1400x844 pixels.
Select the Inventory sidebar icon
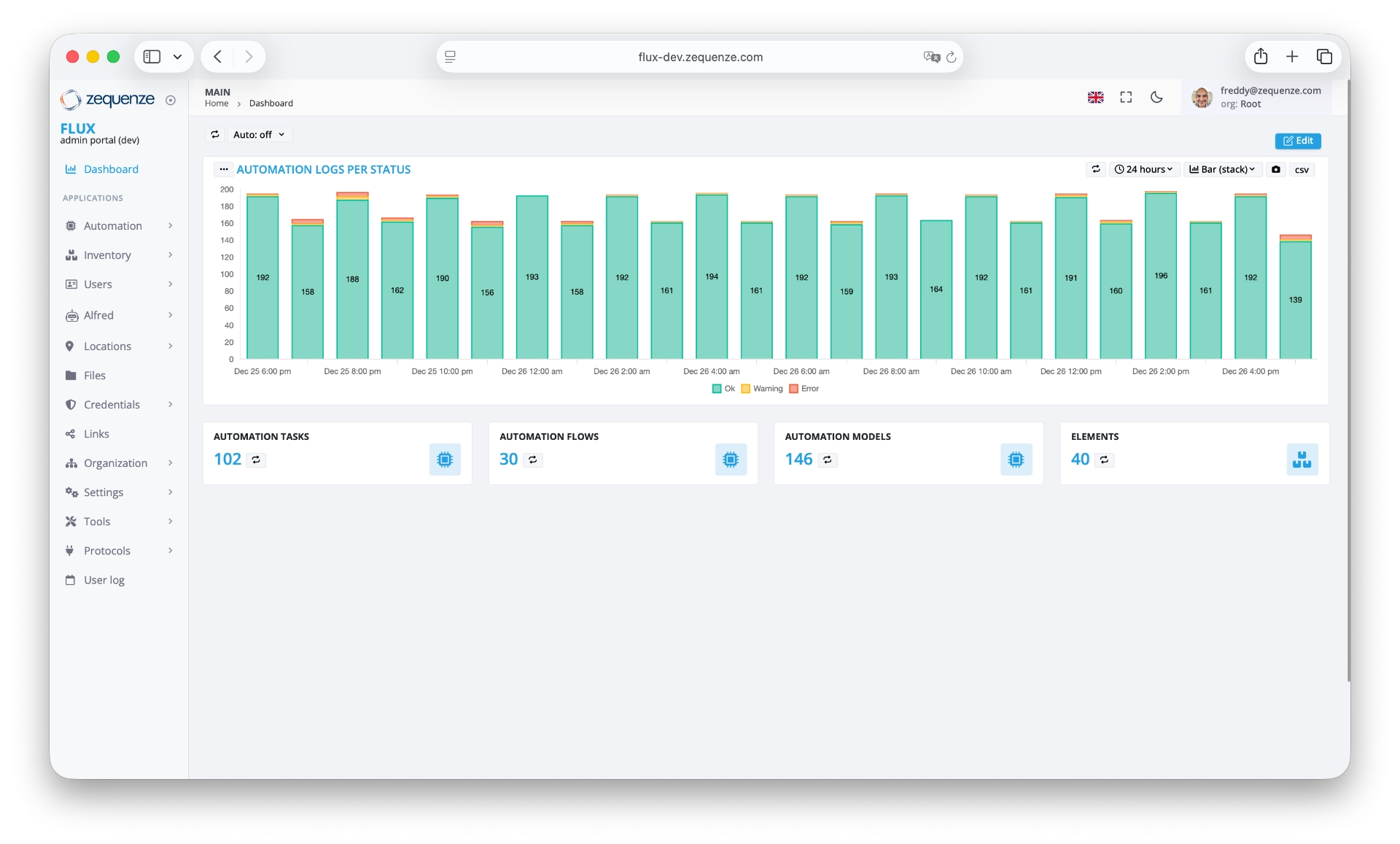[x=71, y=255]
